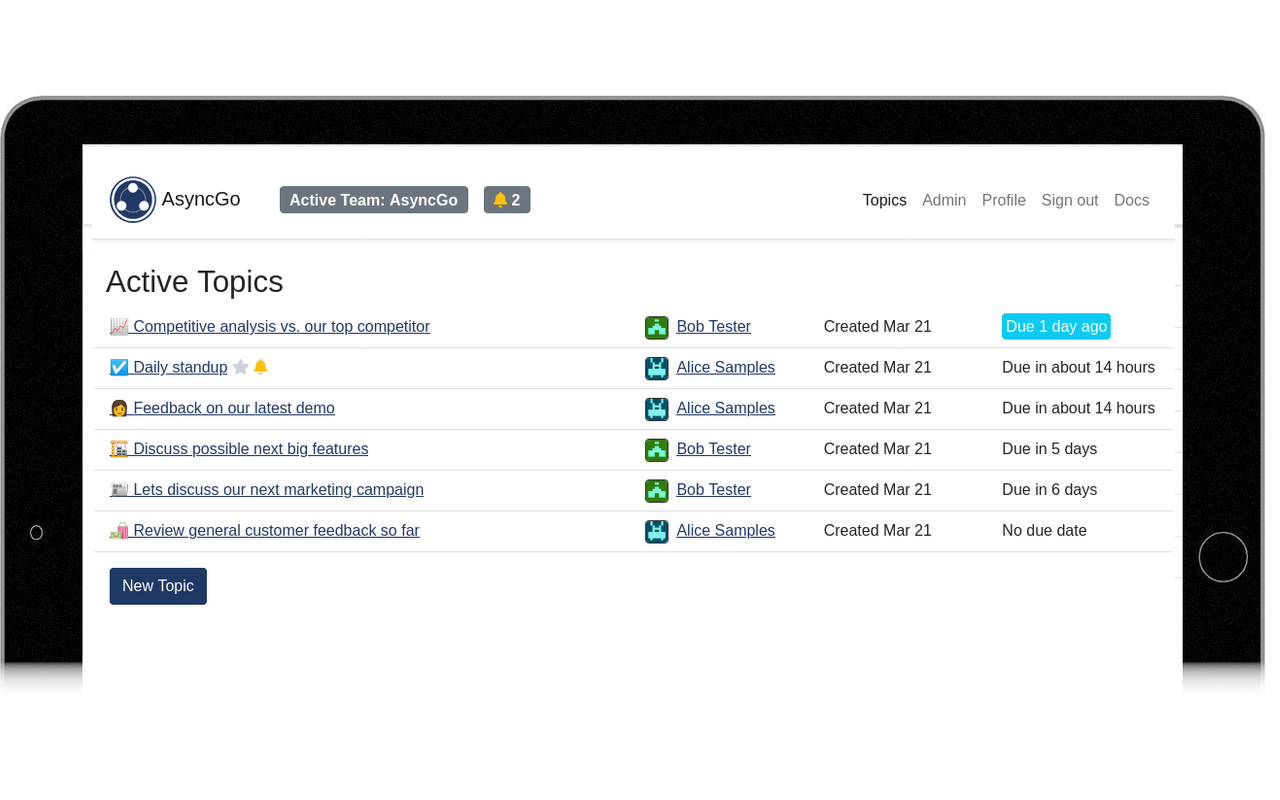
Task: Tap the tablet home button on the right bezel
Action: click(1223, 557)
